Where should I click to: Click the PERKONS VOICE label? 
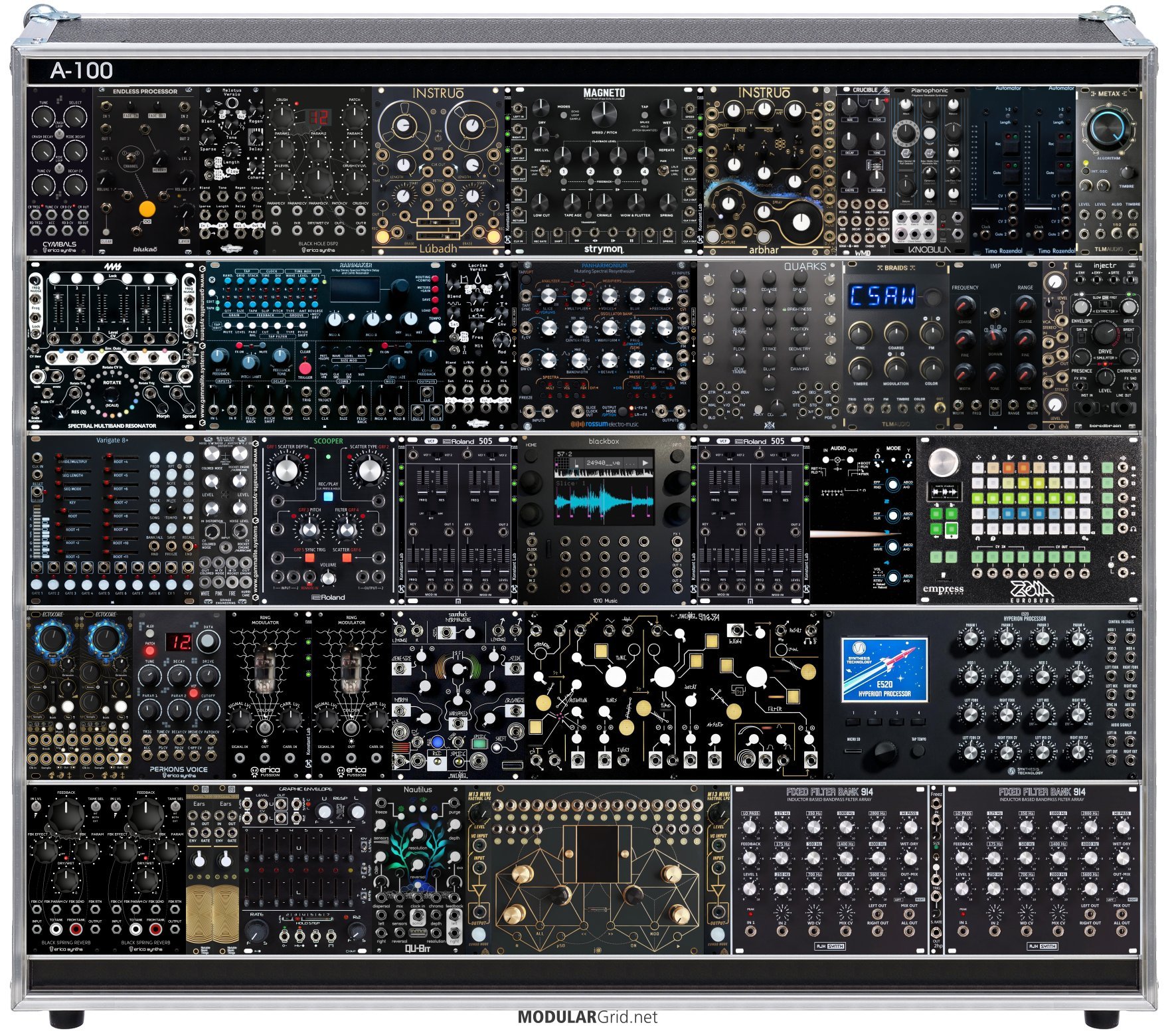[x=179, y=769]
